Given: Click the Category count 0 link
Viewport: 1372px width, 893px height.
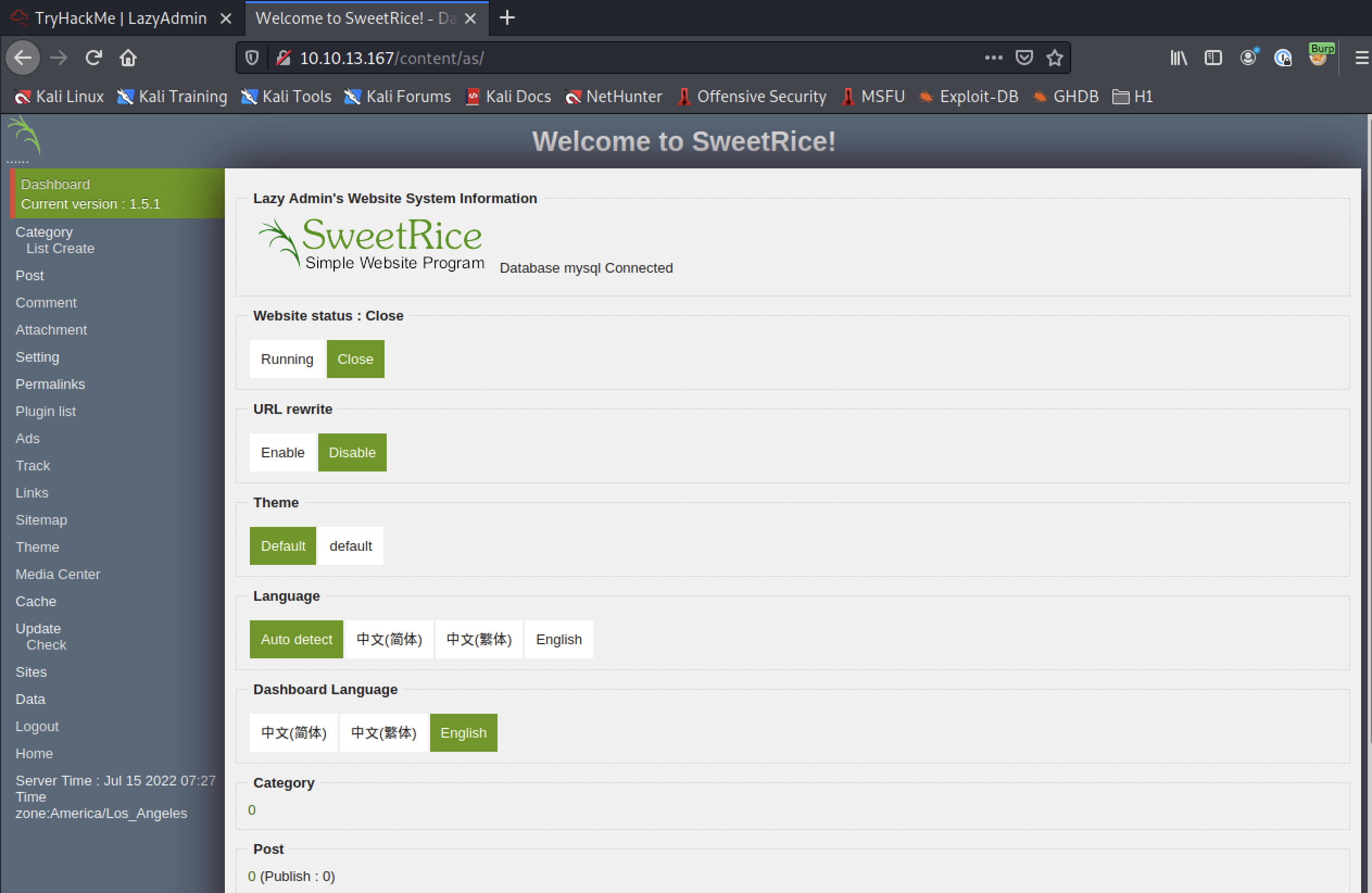Looking at the screenshot, I should pyautogui.click(x=251, y=809).
